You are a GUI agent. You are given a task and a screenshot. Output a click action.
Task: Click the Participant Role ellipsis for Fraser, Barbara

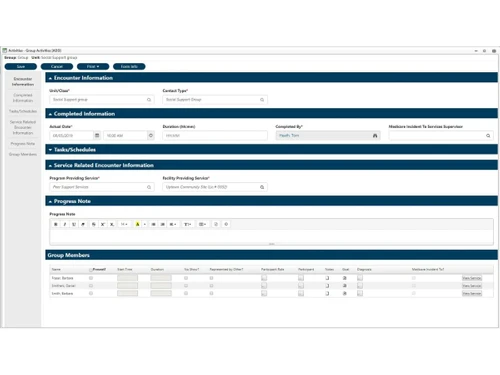point(264,278)
